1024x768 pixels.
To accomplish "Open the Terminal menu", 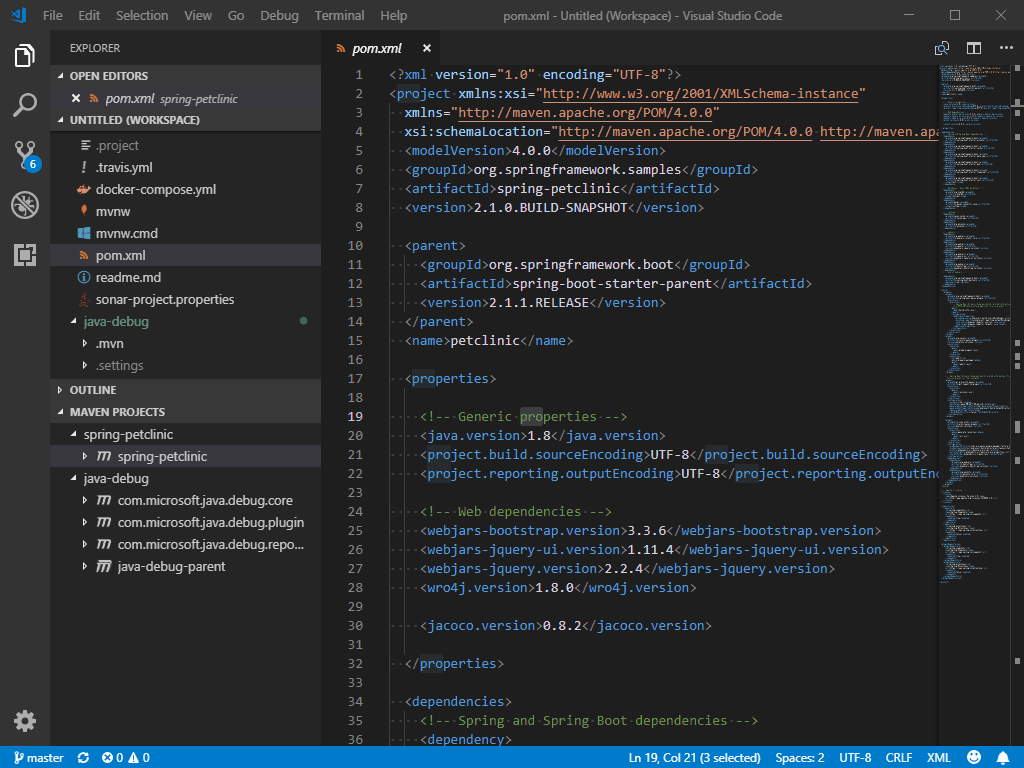I will click(339, 15).
